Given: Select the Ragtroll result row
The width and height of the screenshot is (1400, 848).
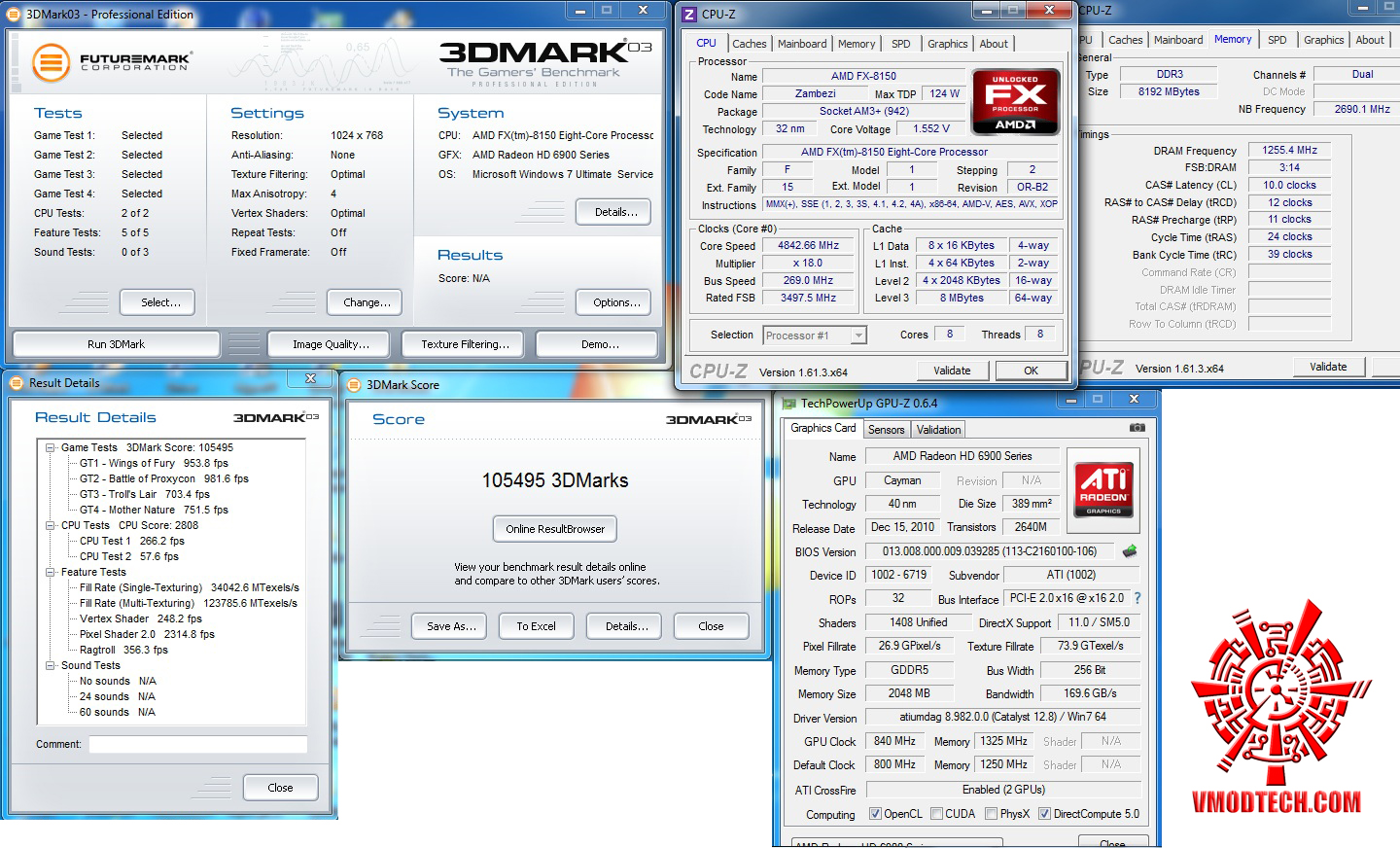Looking at the screenshot, I should tap(123, 650).
